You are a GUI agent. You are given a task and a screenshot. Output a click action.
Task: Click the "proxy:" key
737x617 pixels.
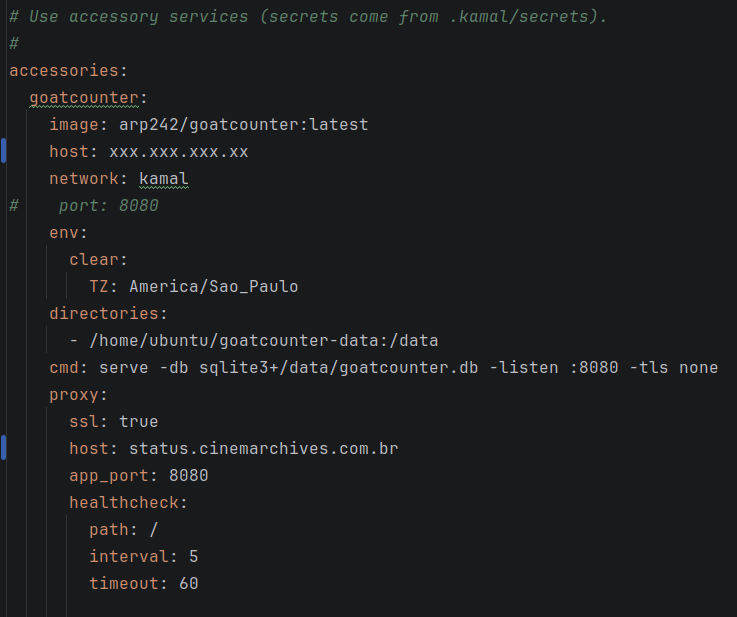coord(78,394)
